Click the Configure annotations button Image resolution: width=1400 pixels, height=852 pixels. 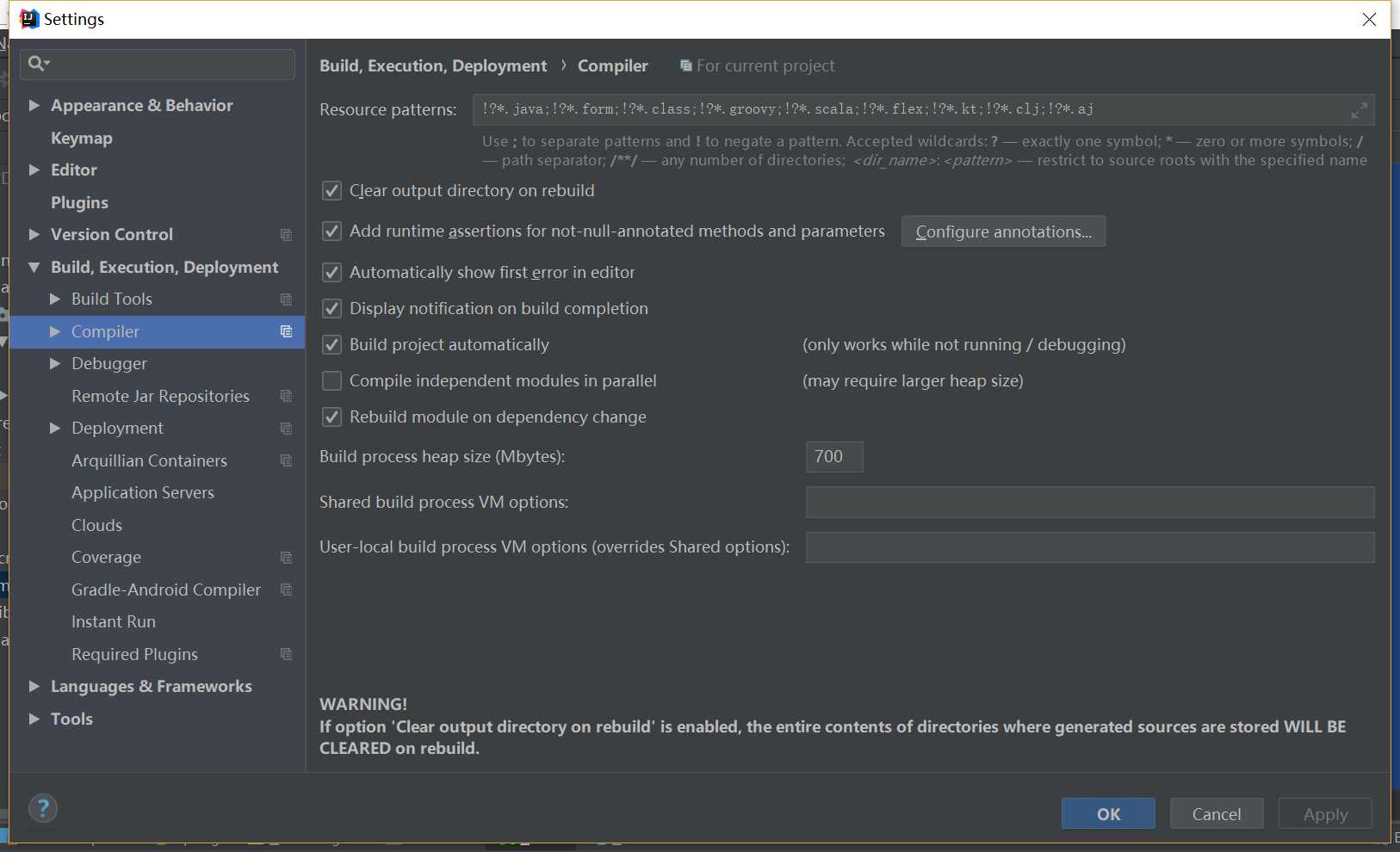1003,232
